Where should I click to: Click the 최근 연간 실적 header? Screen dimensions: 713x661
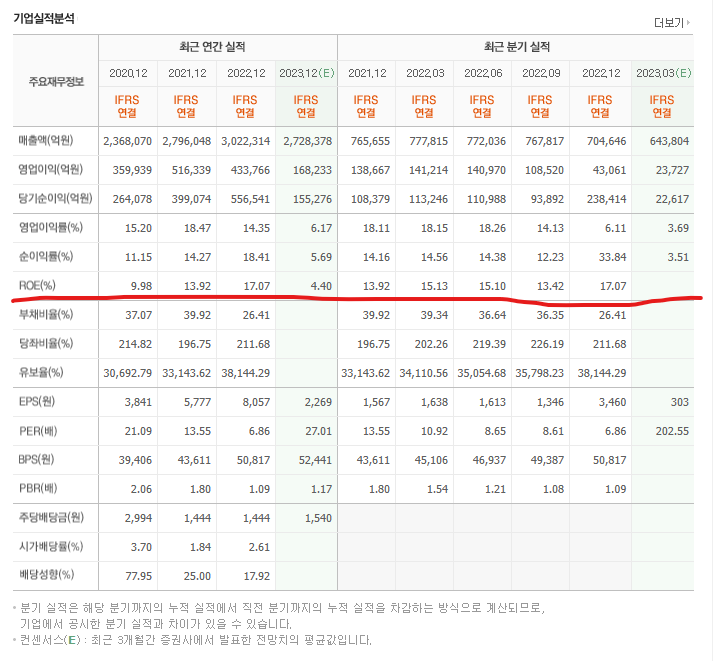pos(212,47)
